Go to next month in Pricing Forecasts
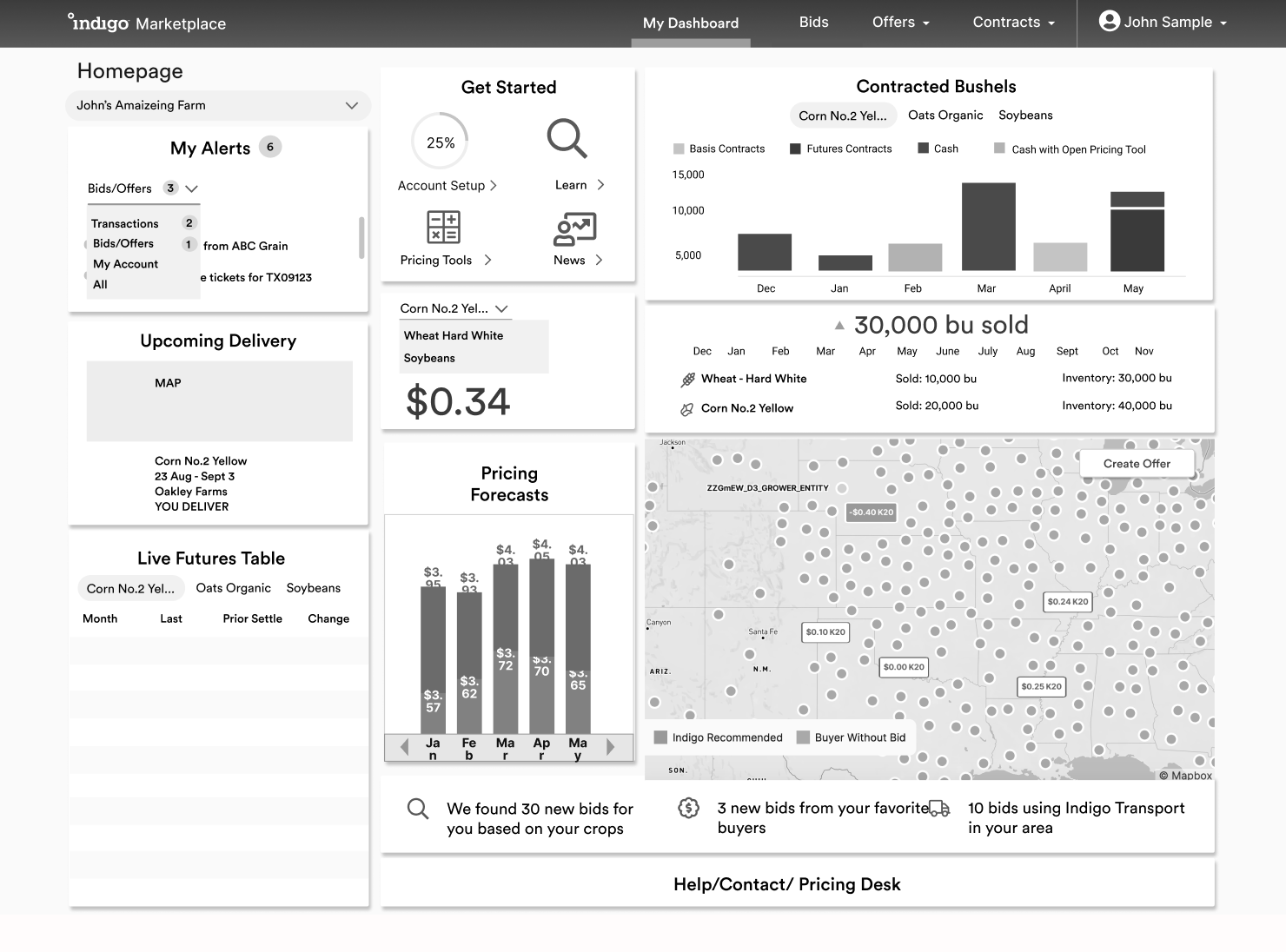The height and width of the screenshot is (952, 1286). click(x=610, y=746)
